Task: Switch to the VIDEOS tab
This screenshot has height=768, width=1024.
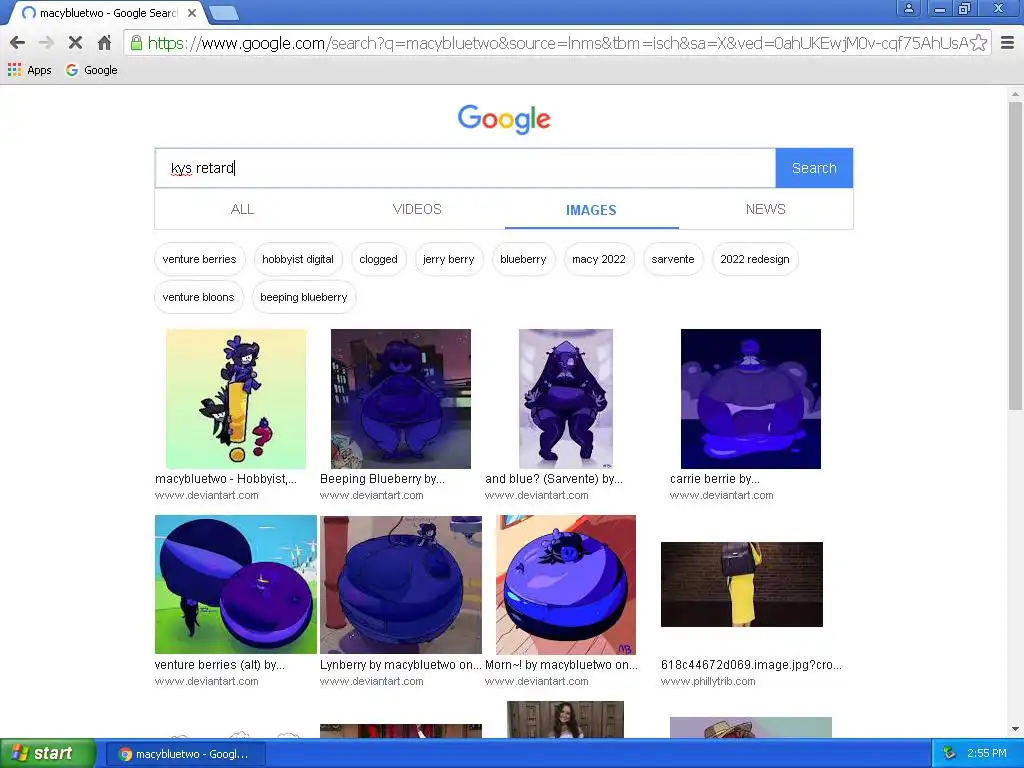Action: pyautogui.click(x=417, y=209)
